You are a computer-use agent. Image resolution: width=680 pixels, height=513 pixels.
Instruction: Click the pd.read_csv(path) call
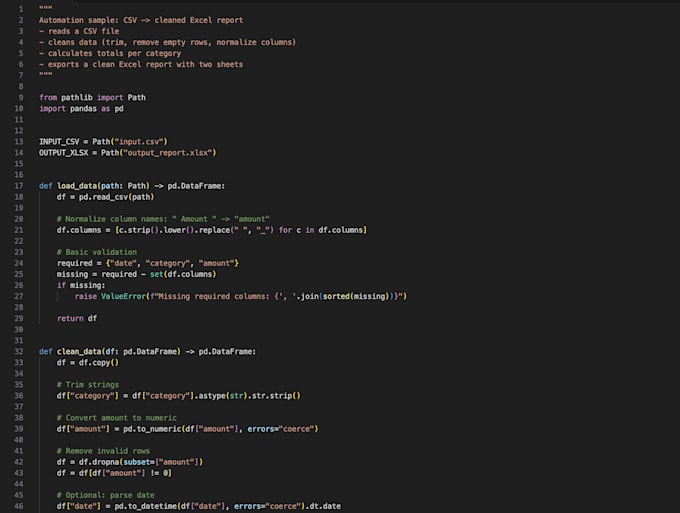(x=116, y=197)
